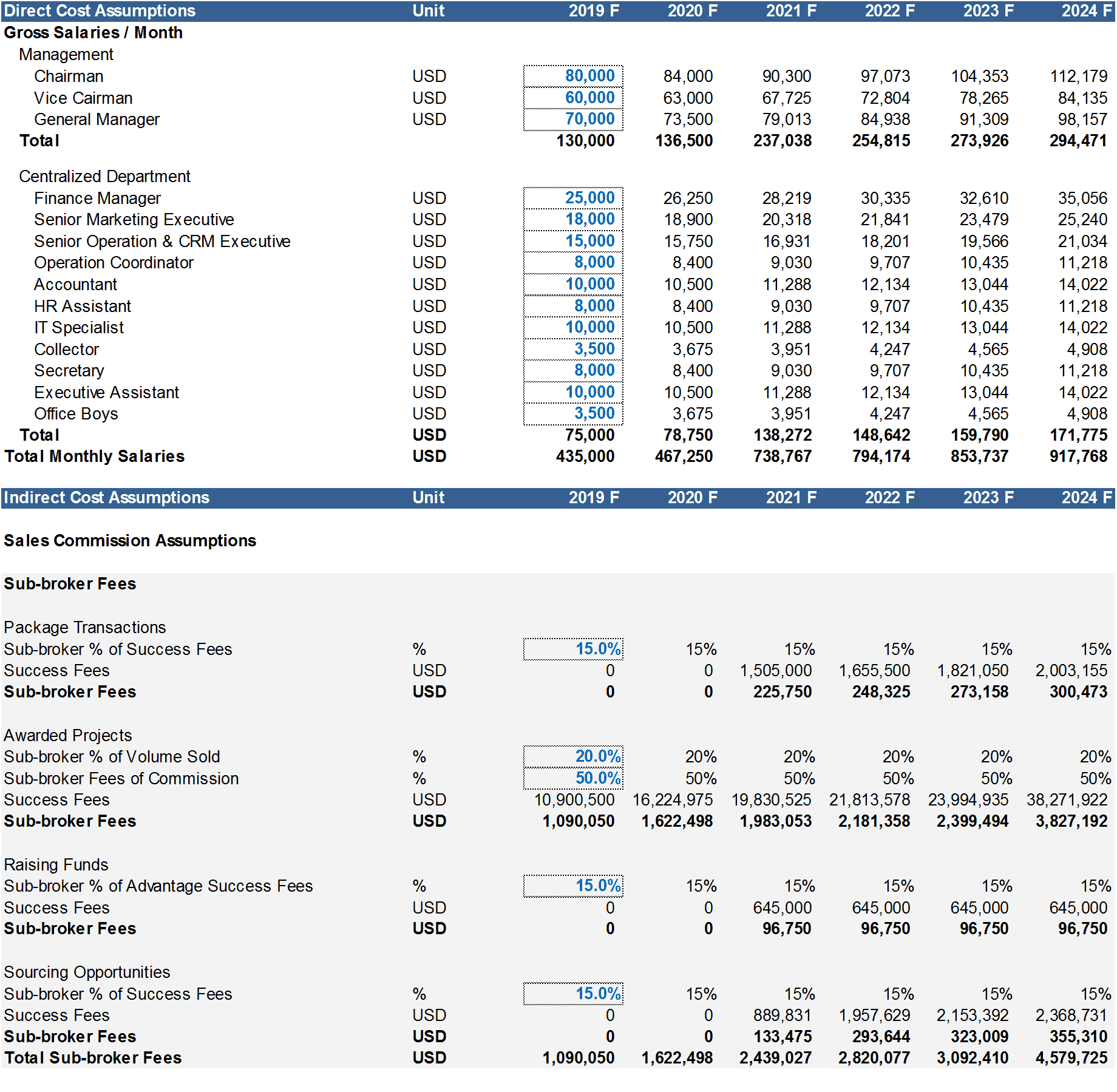
Task: Click Centralized total 2022 value 148,642
Action: click(x=881, y=435)
